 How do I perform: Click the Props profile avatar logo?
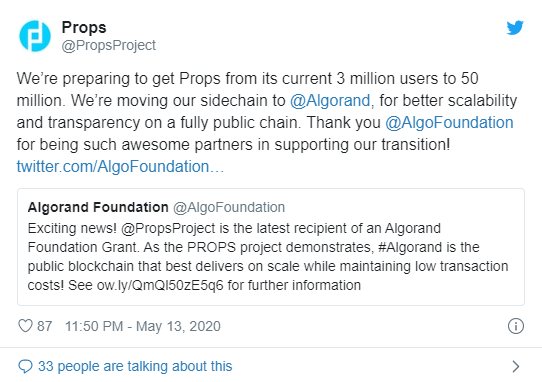click(x=35, y=36)
